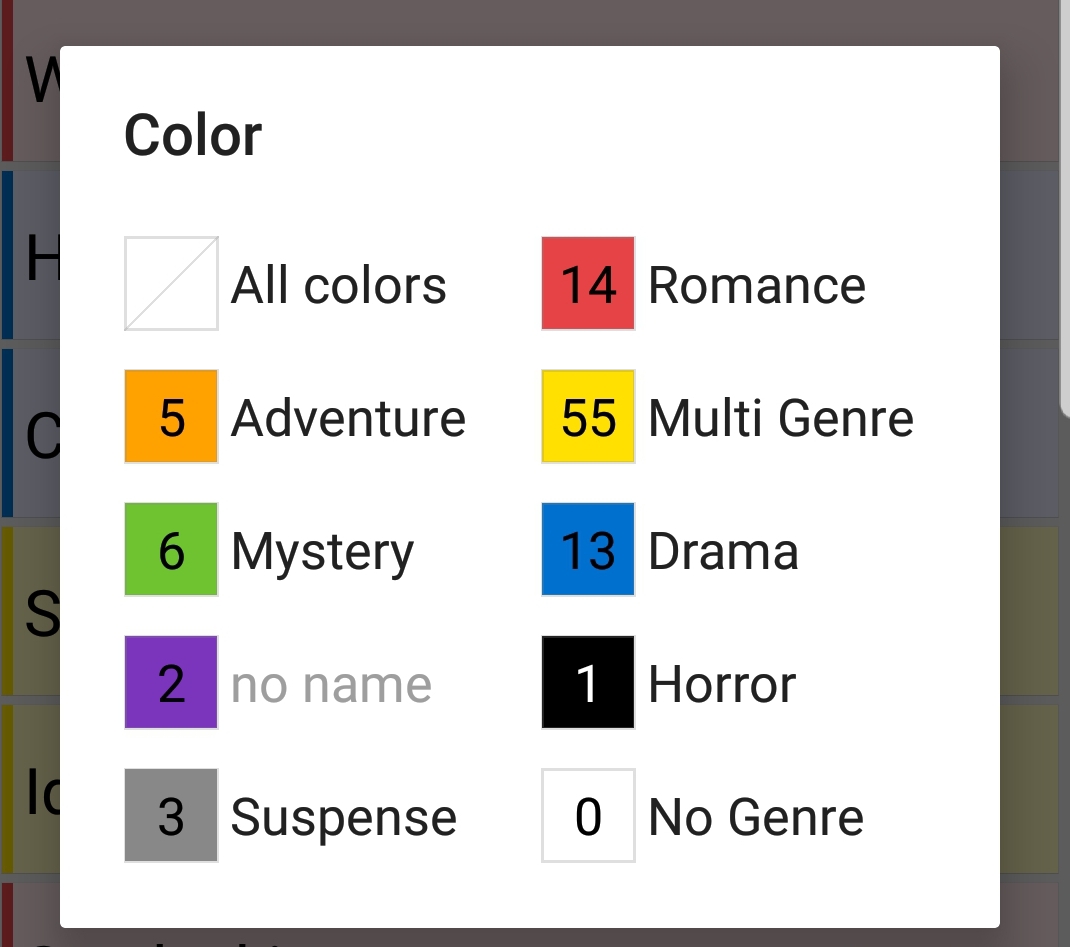Filter books by the Romance genre

(x=757, y=284)
